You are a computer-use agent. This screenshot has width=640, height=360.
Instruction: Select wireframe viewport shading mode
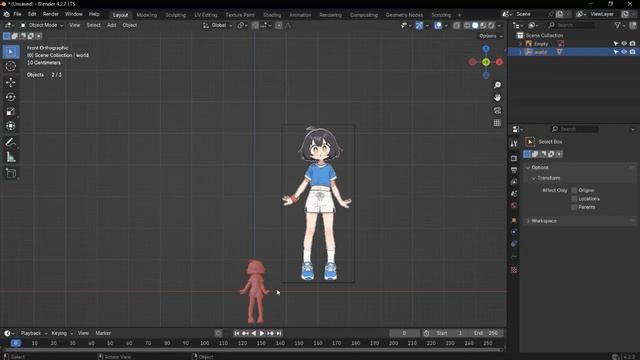467,25
